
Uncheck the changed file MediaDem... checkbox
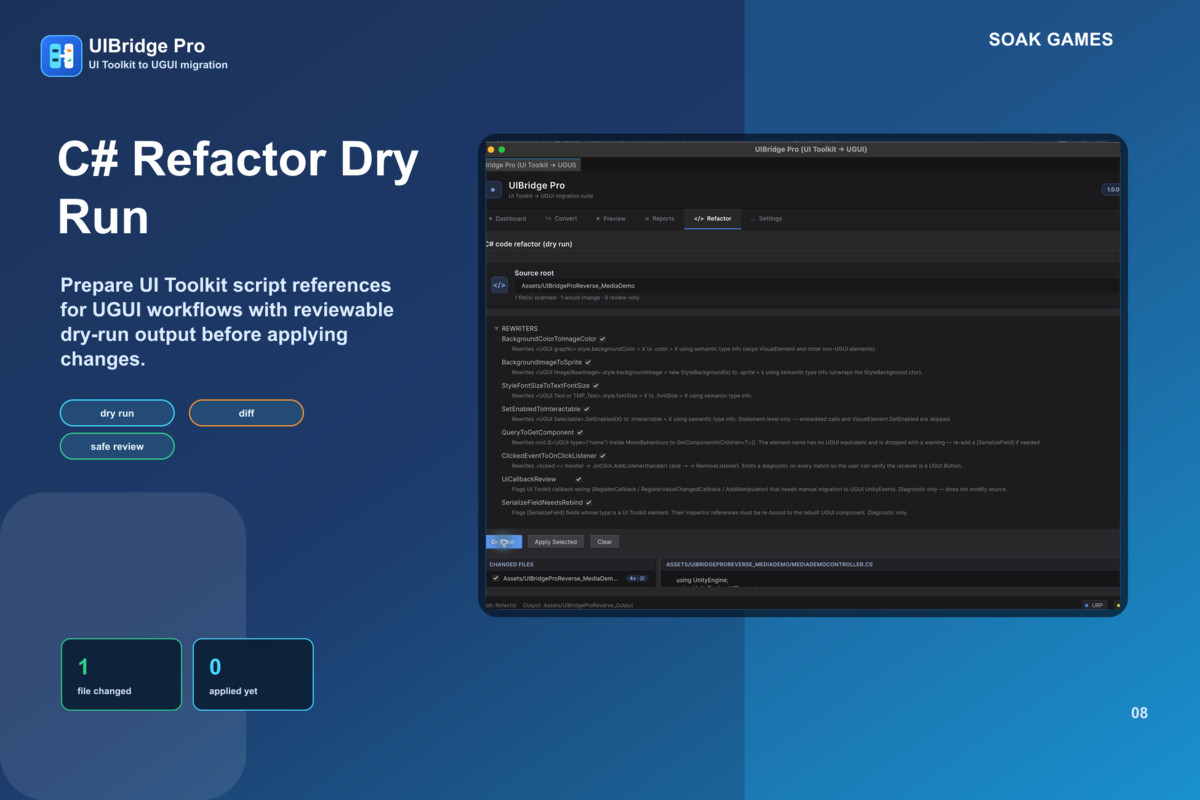point(495,578)
